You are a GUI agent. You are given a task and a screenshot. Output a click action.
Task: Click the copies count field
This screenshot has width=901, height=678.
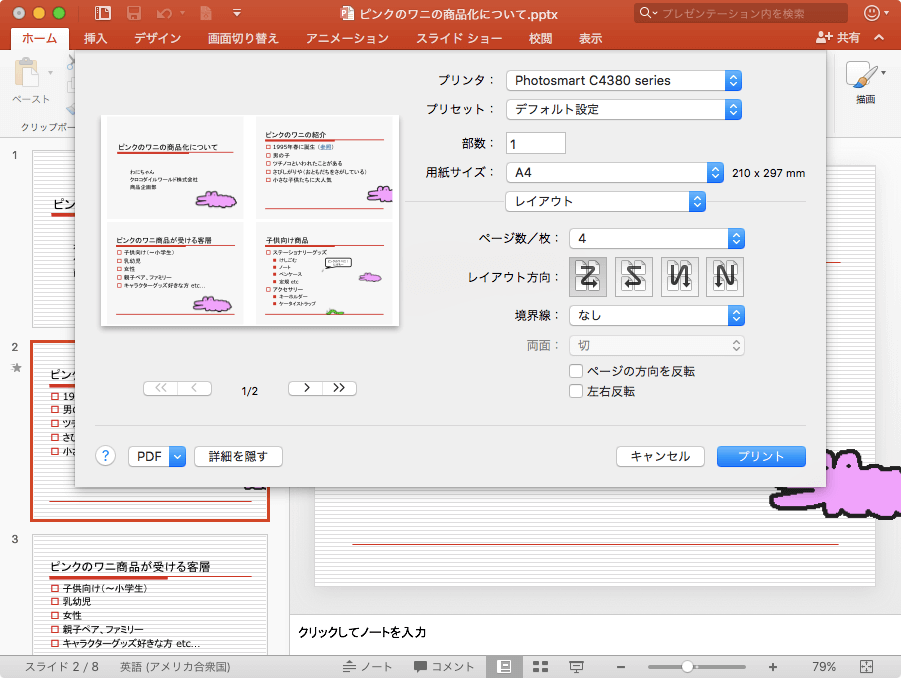point(536,143)
